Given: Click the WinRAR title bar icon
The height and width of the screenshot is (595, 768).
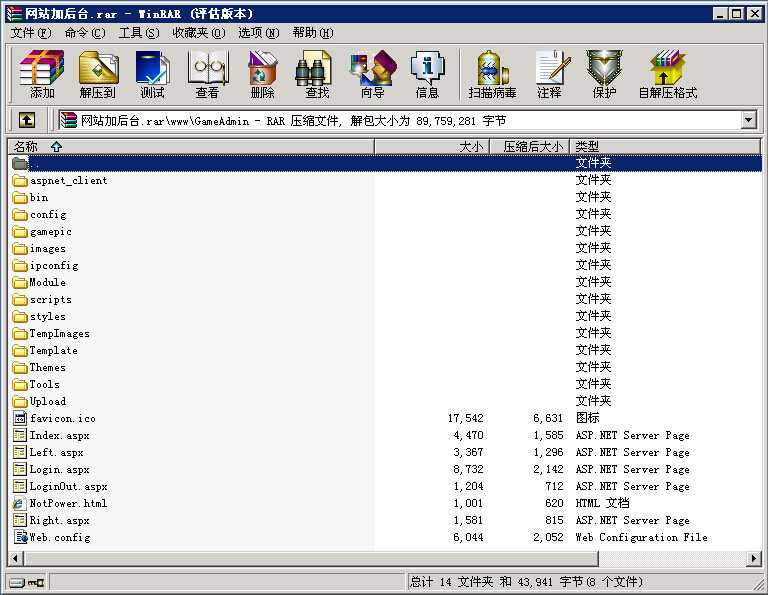Looking at the screenshot, I should click(x=14, y=13).
